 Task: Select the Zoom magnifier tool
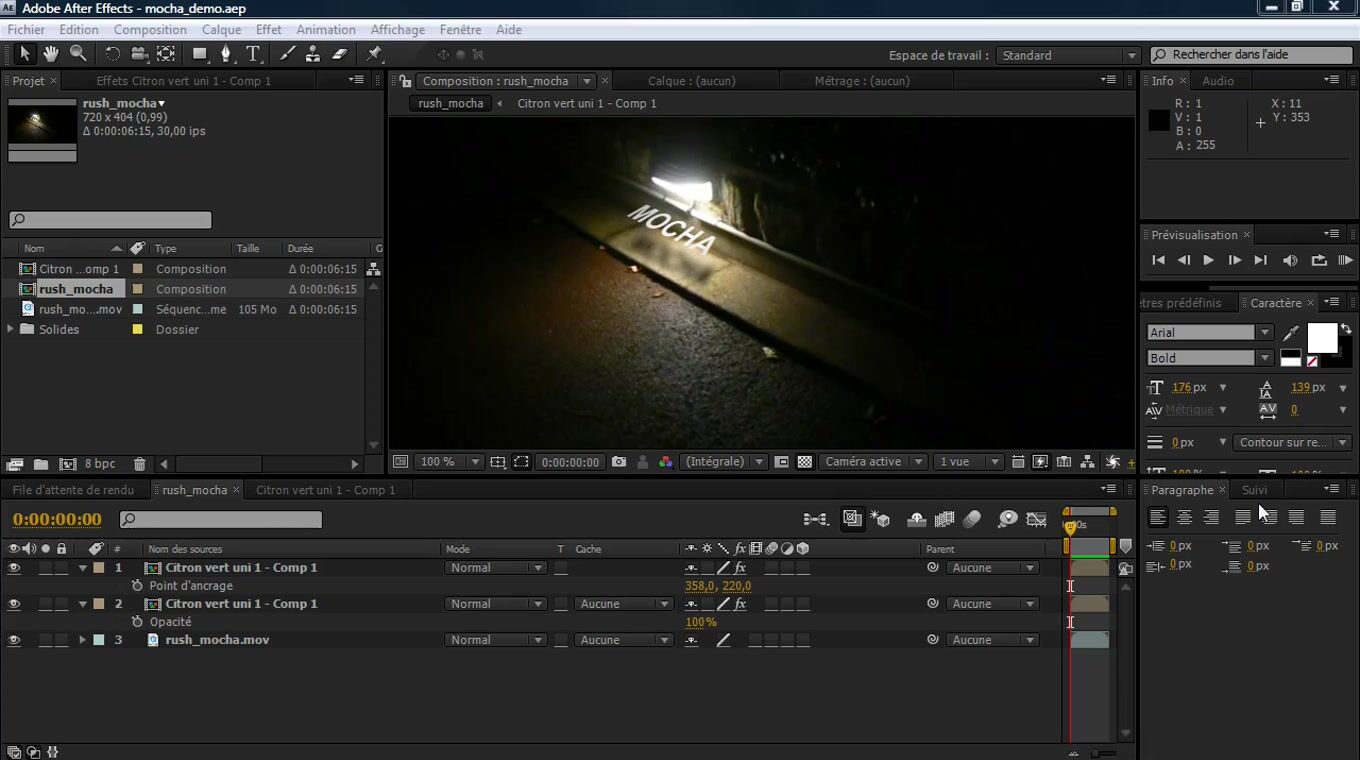coord(78,54)
